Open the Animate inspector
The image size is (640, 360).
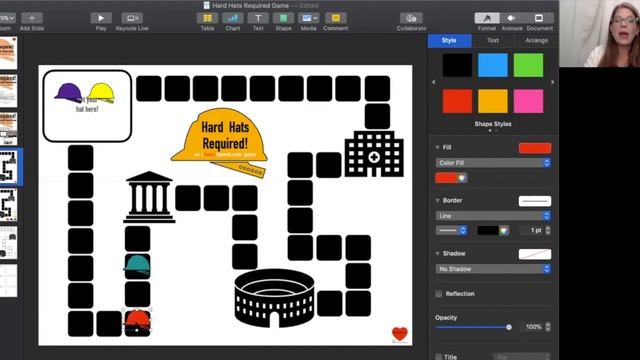coord(512,18)
